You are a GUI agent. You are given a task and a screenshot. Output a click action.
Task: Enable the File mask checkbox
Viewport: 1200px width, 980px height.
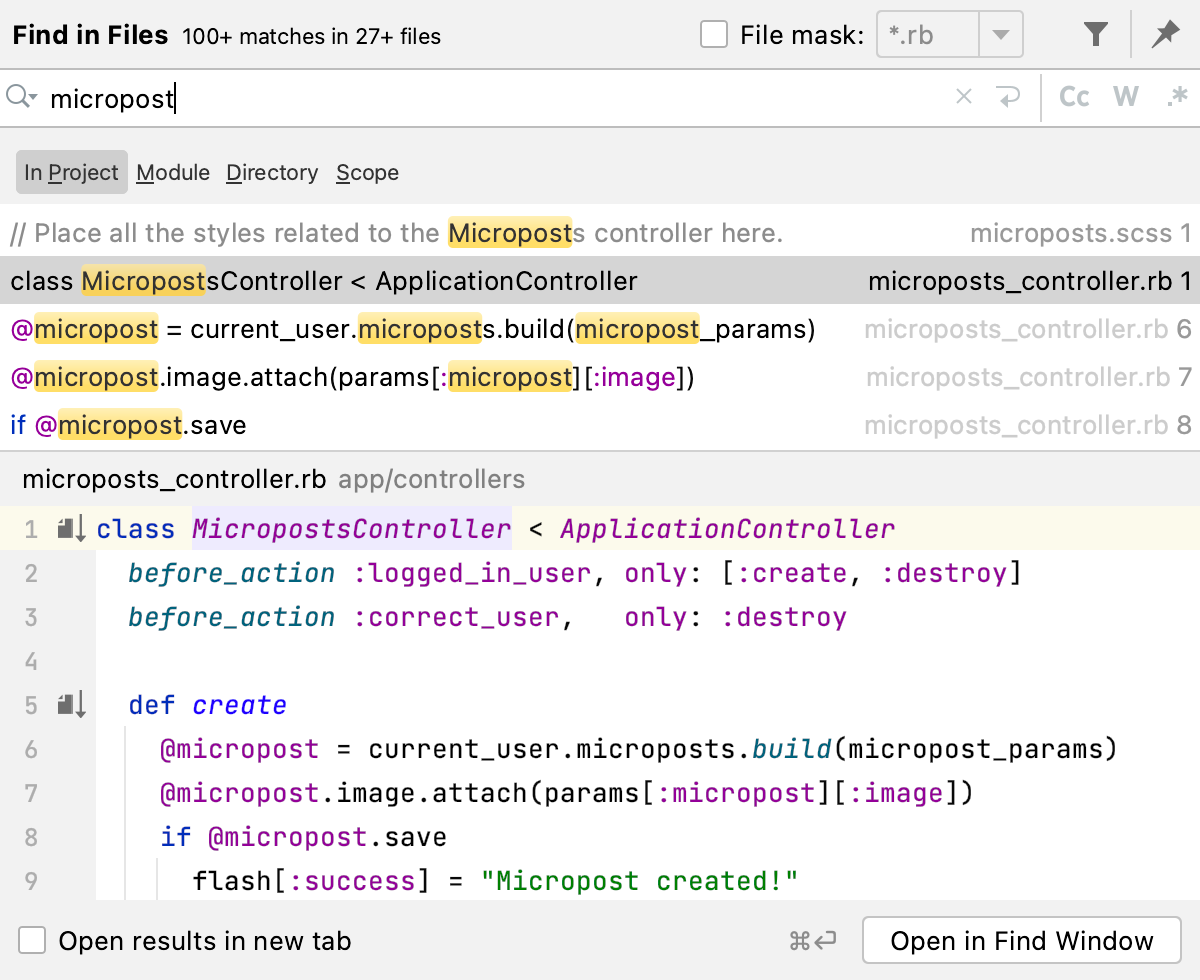(714, 33)
